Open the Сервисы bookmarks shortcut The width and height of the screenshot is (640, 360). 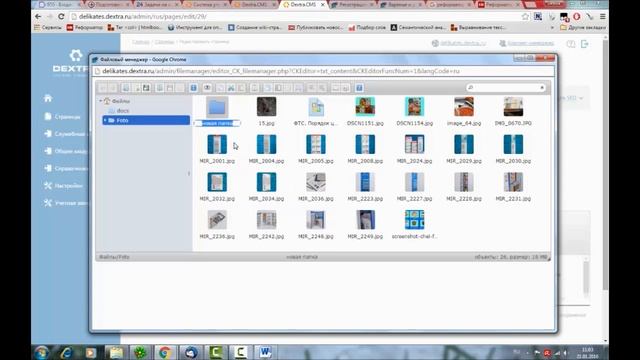48,28
